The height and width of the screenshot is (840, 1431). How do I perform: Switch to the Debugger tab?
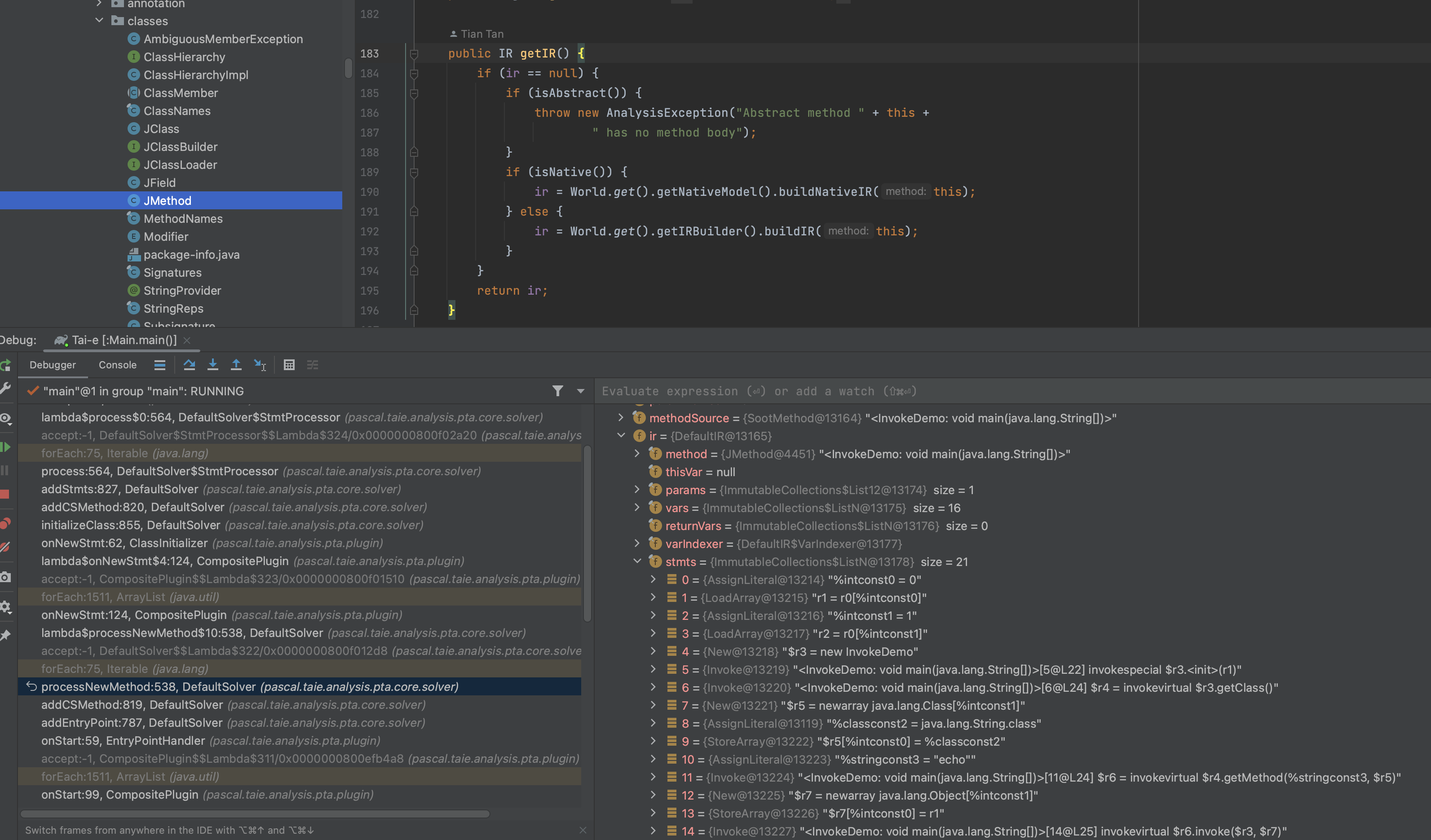[53, 365]
